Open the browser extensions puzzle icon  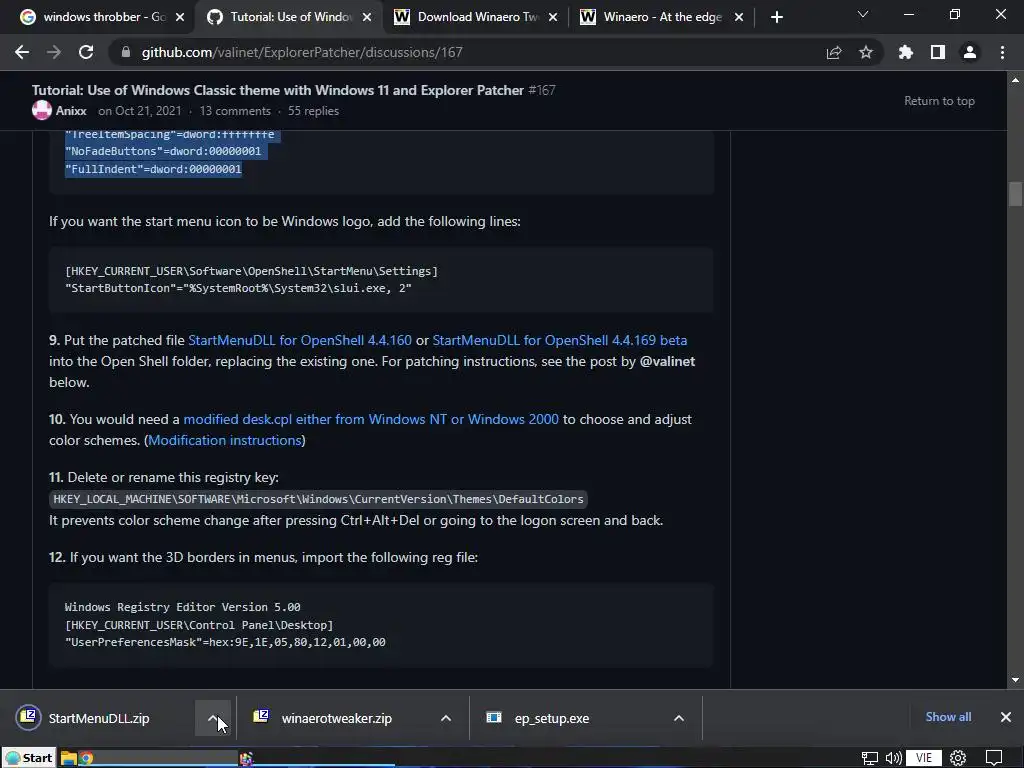906,52
